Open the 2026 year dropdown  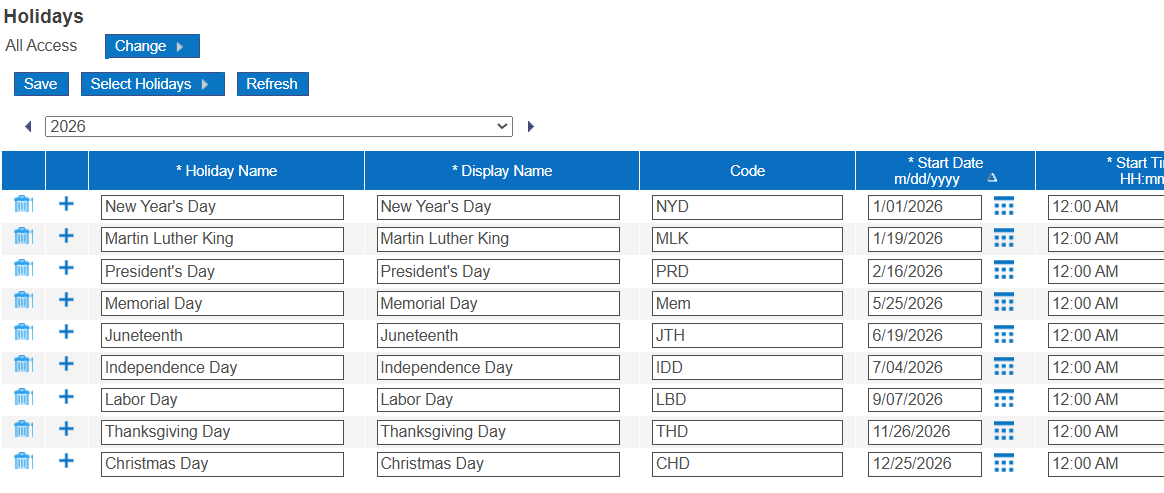(x=278, y=126)
